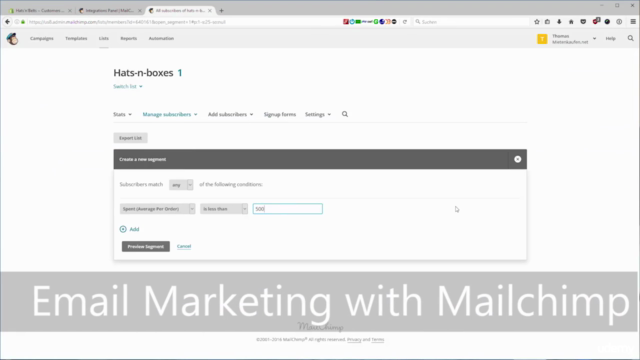Click the Preview Segment button
The image size is (640, 360).
(x=146, y=247)
